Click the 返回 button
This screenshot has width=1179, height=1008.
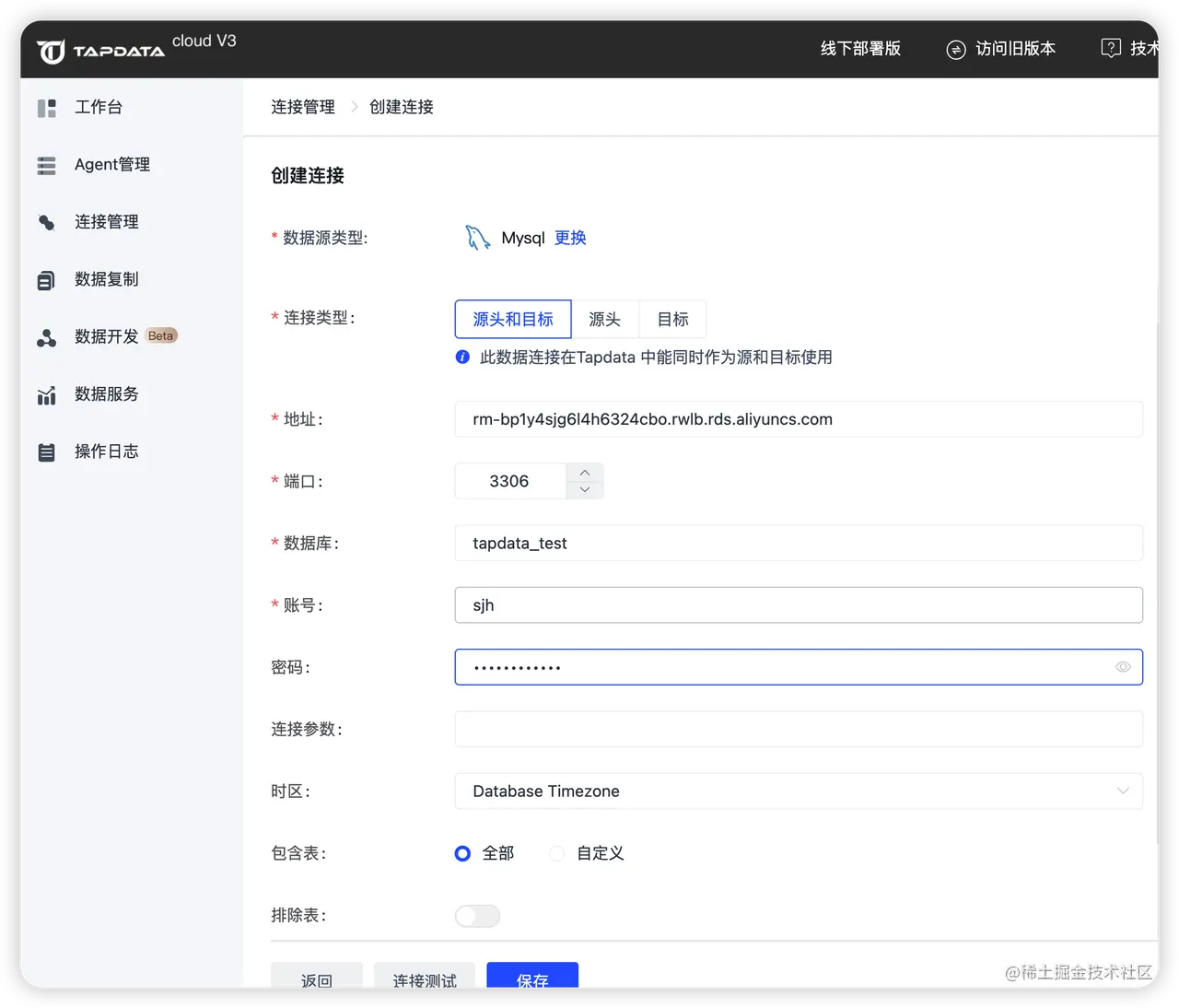click(x=317, y=975)
